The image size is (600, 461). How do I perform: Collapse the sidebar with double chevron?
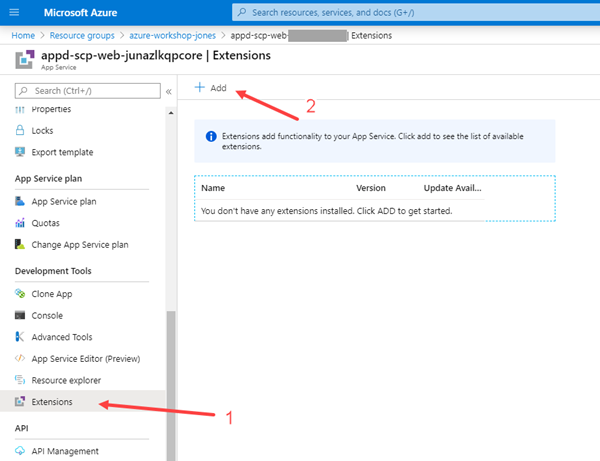(x=168, y=90)
